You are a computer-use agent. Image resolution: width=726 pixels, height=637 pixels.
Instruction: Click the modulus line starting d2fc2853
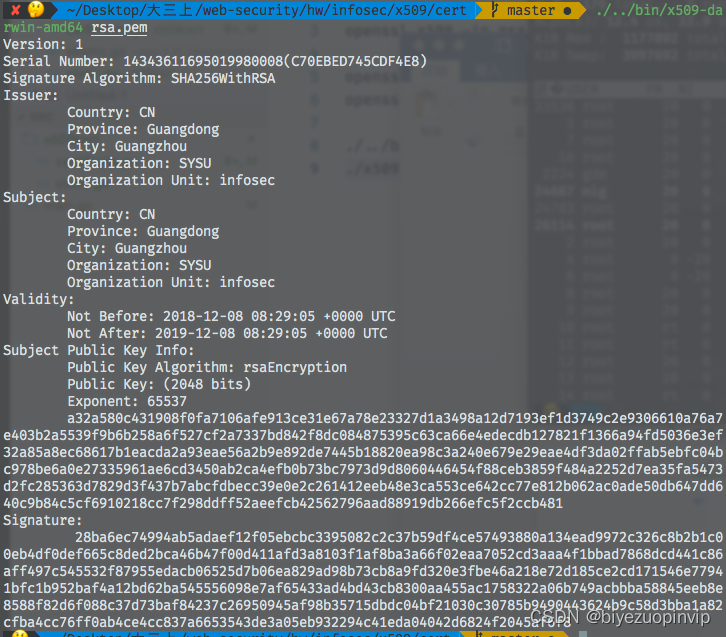point(363,487)
